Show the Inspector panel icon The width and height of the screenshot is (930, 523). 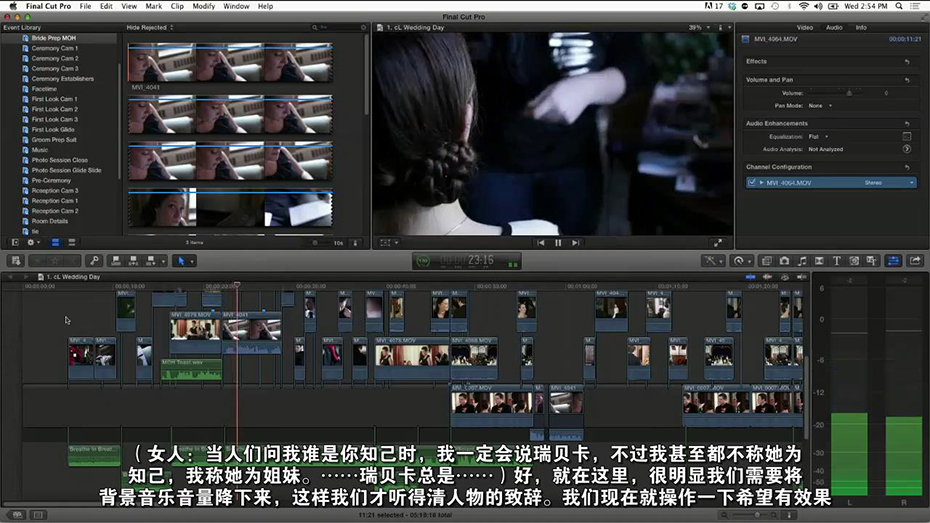tap(894, 261)
